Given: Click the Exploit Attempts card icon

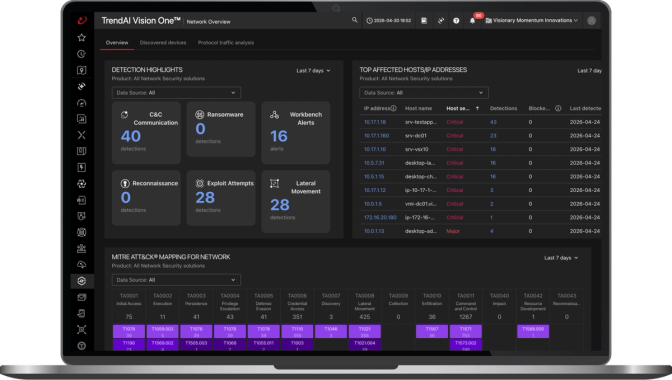Looking at the screenshot, I should pyautogui.click(x=199, y=183).
